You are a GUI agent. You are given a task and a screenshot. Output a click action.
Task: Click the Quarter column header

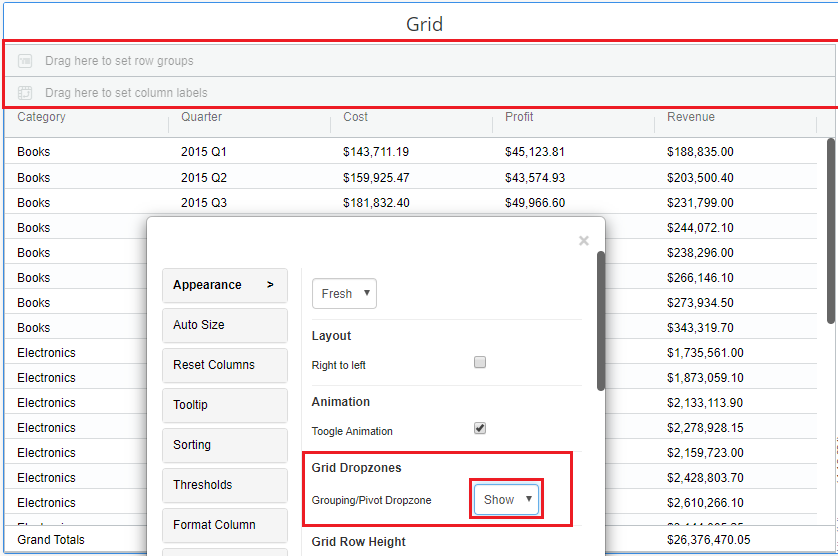click(x=202, y=117)
